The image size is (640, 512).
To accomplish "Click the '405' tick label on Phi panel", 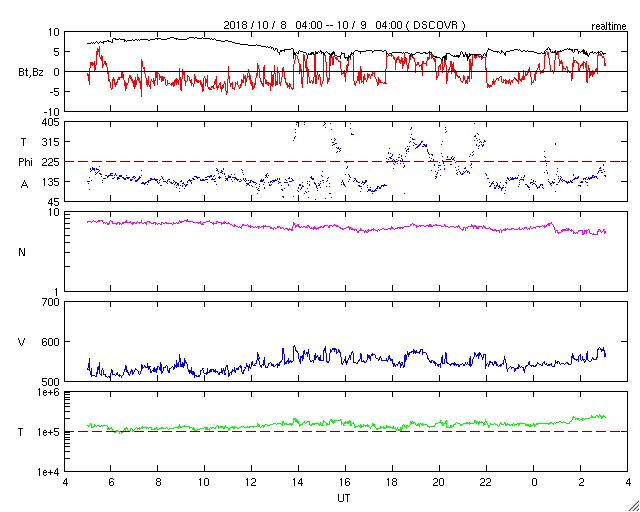I will [x=51, y=122].
